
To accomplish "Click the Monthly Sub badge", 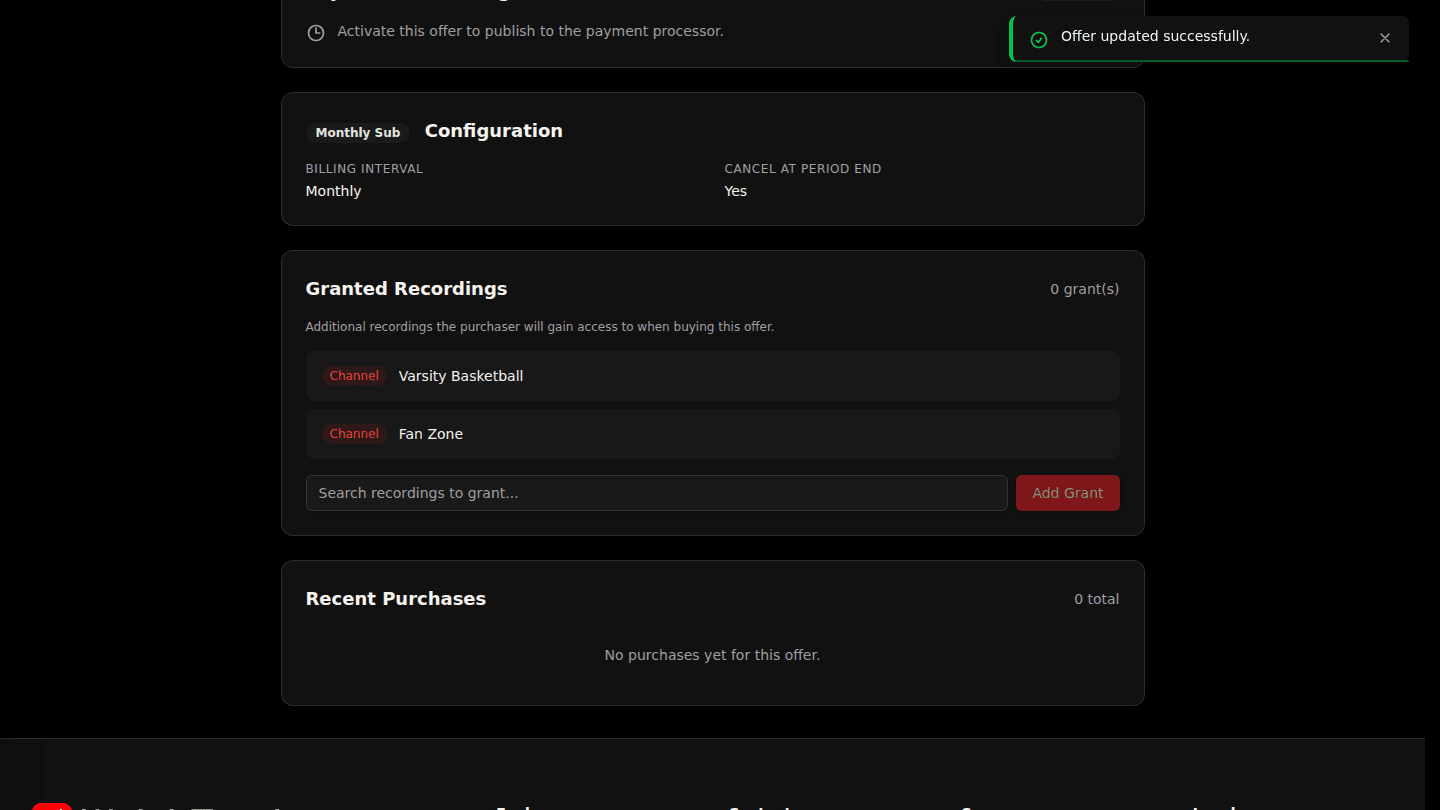I will click(x=358, y=133).
